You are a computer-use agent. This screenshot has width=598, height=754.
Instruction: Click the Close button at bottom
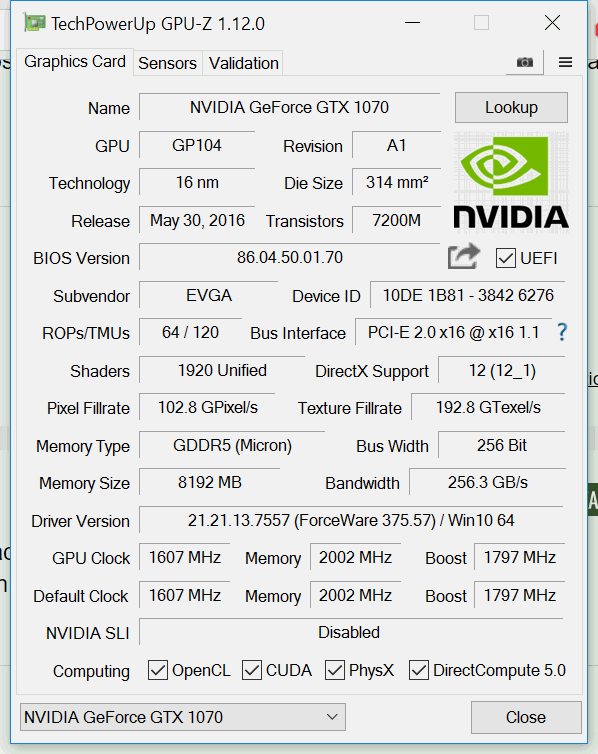[526, 717]
